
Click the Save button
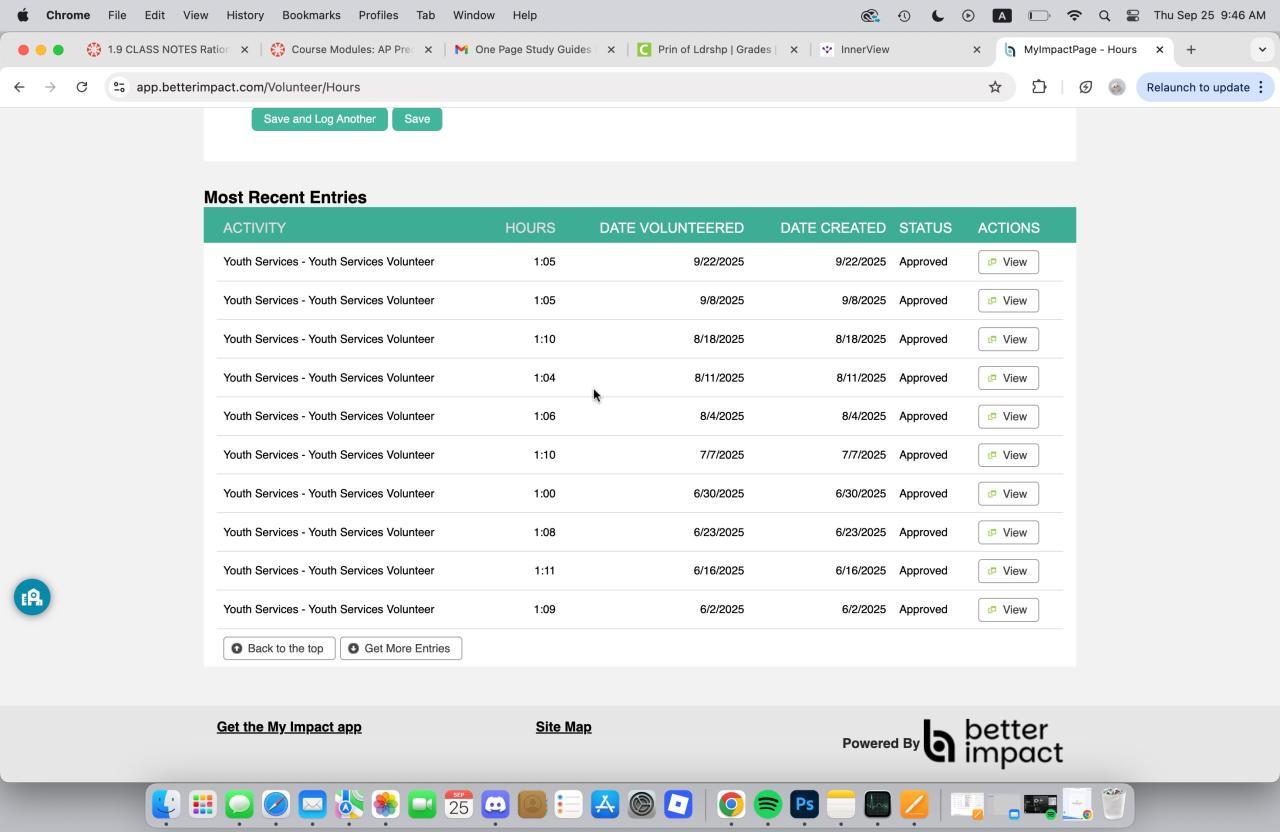pyautogui.click(x=417, y=119)
